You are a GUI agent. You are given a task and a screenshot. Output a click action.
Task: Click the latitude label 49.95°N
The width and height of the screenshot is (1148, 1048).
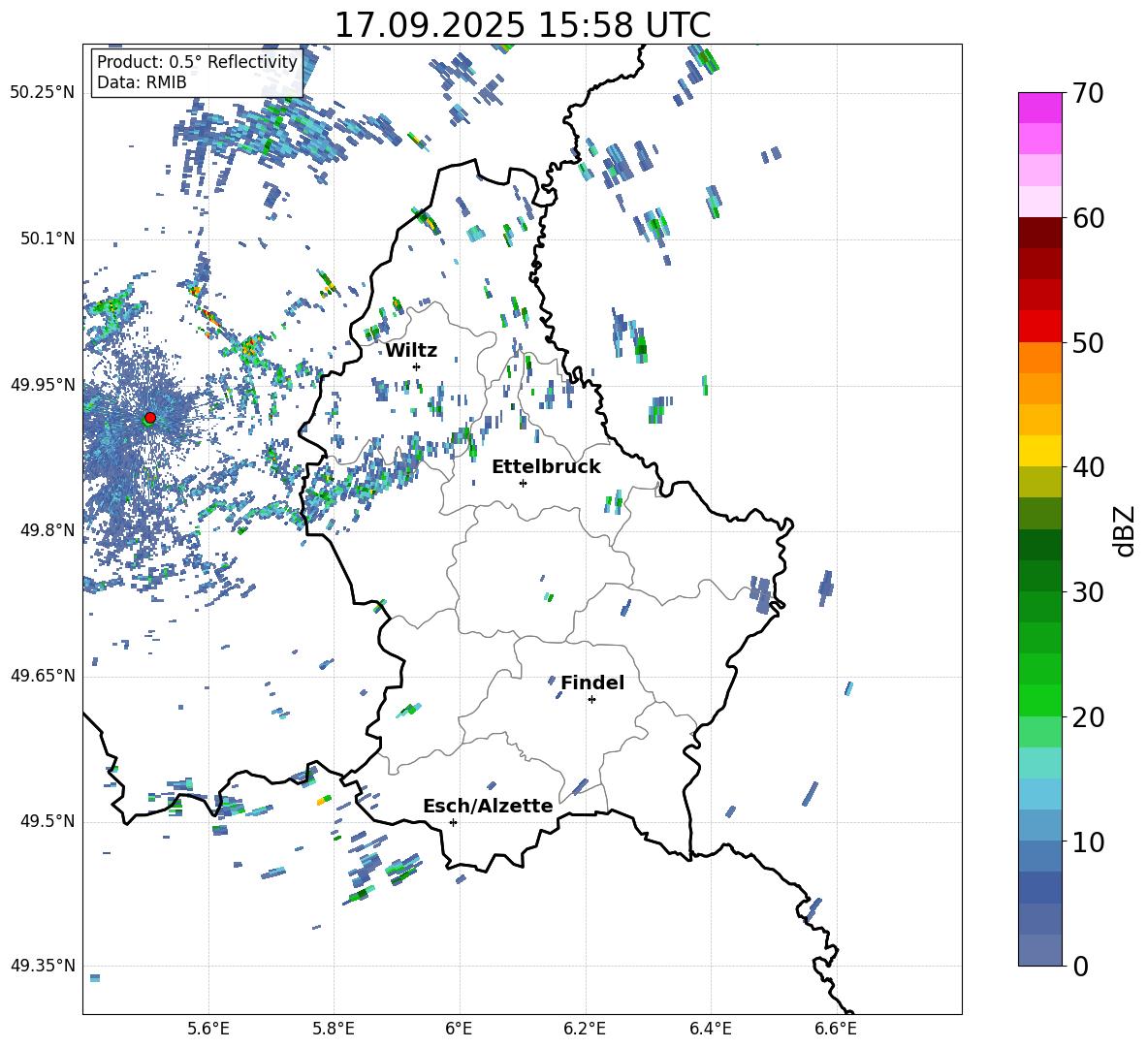pyautogui.click(x=42, y=385)
